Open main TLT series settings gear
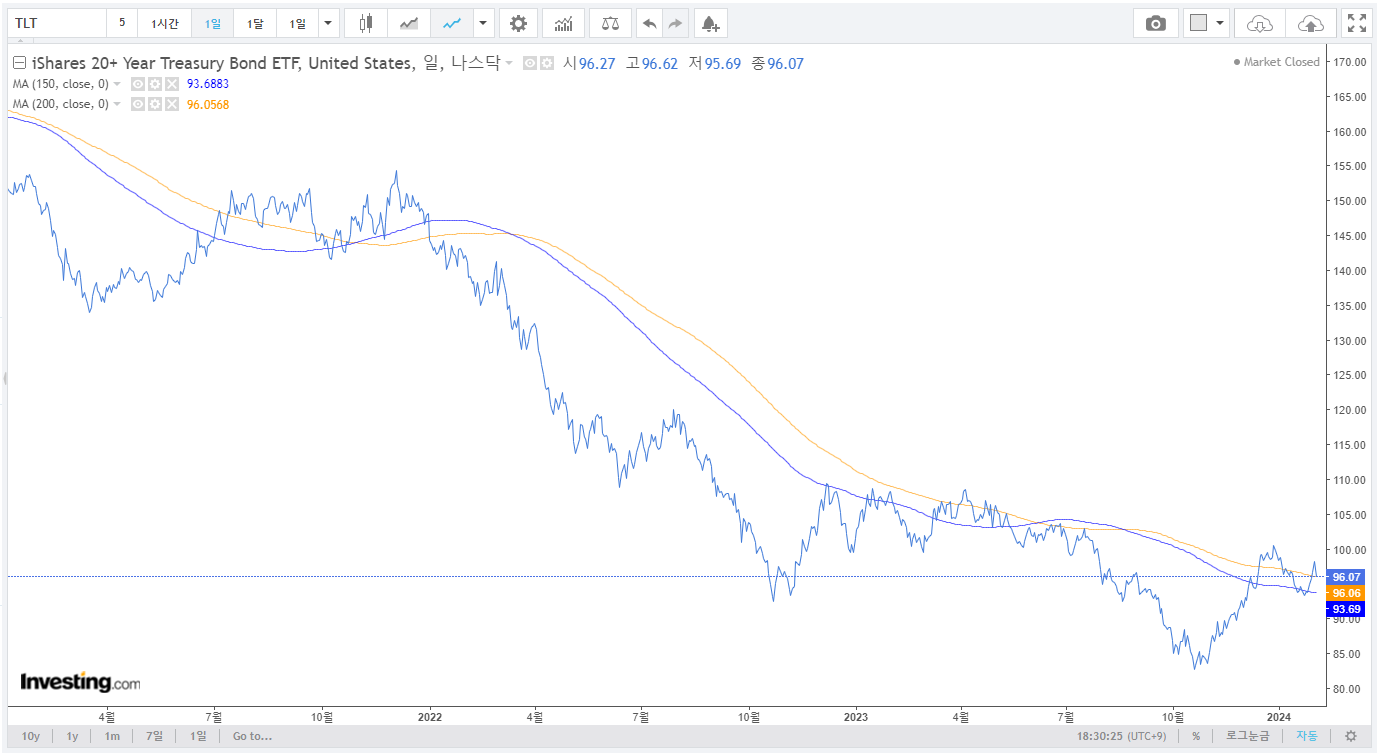1381x753 pixels. tap(547, 63)
